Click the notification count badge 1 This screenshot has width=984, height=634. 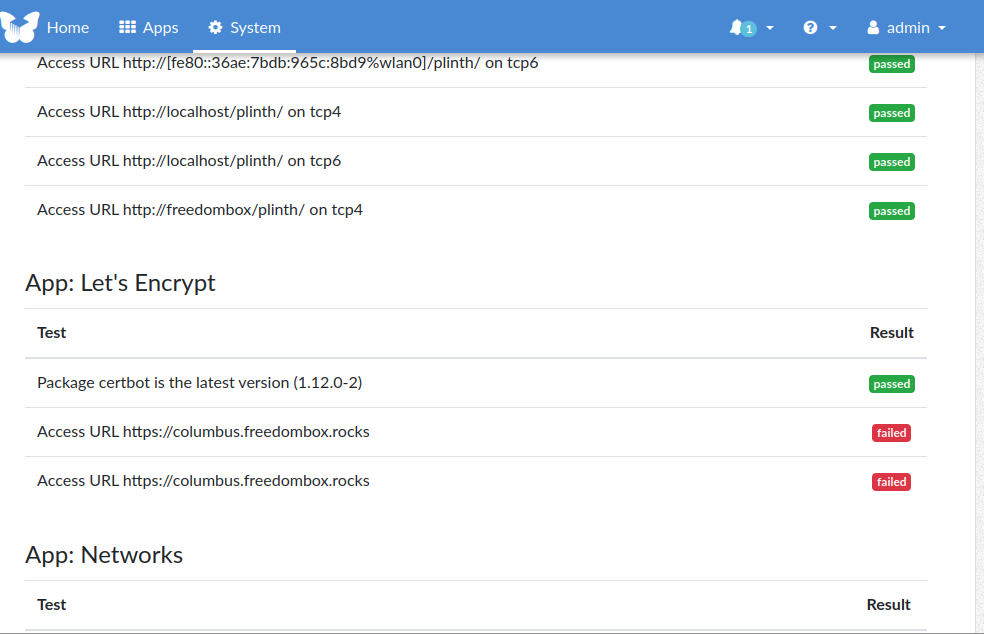point(749,29)
